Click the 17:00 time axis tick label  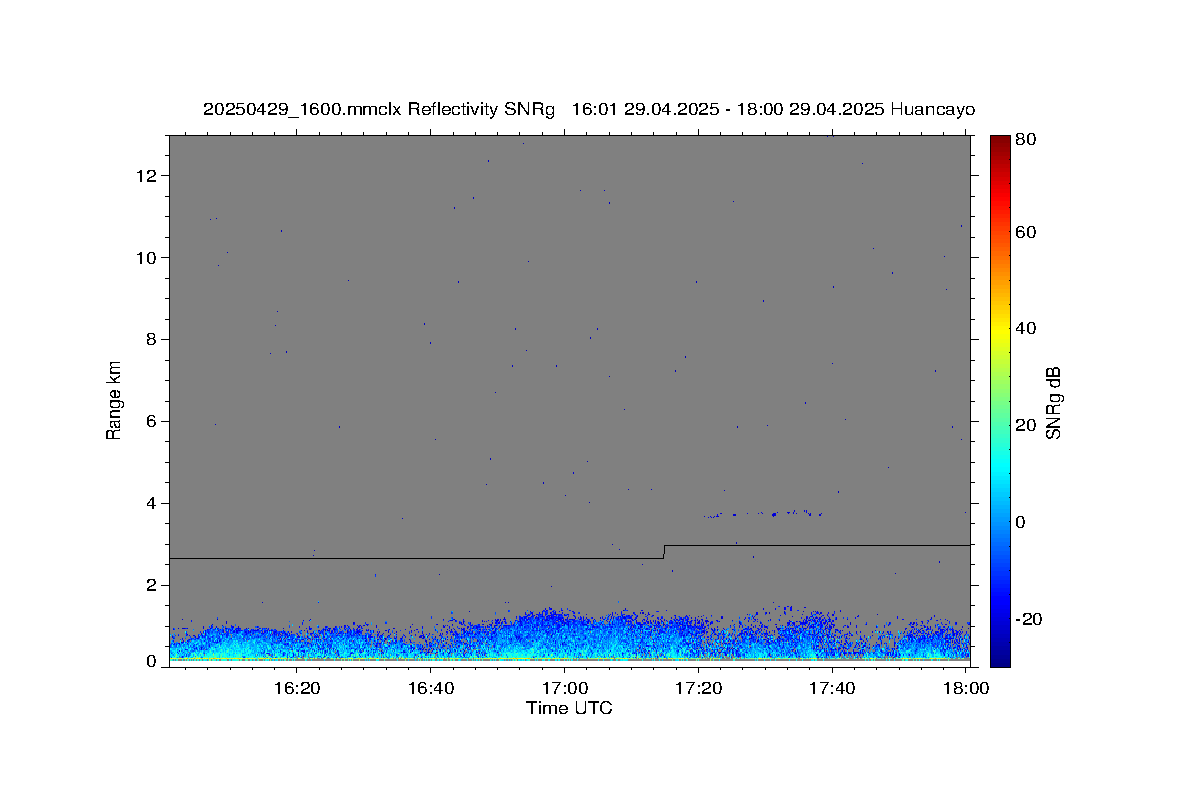point(565,688)
